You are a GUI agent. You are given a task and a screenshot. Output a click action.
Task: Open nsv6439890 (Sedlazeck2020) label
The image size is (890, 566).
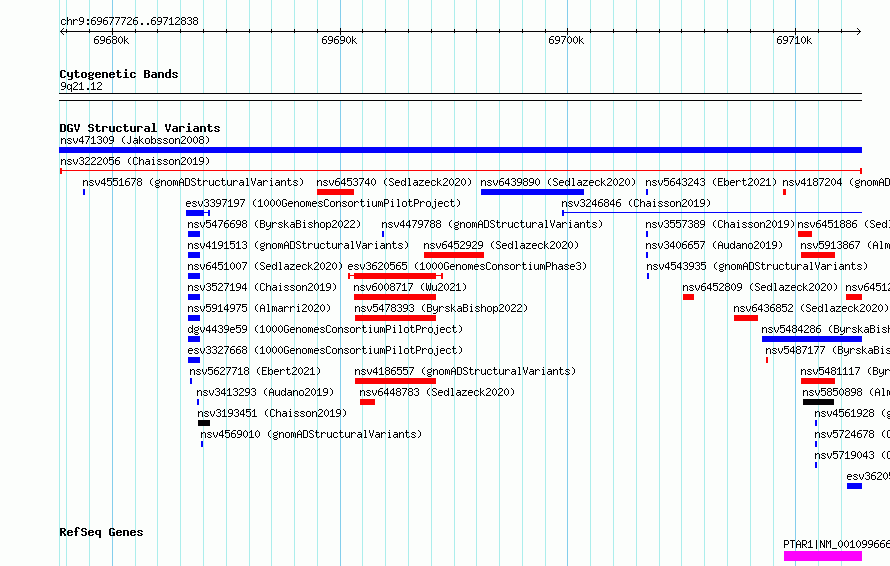click(558, 182)
